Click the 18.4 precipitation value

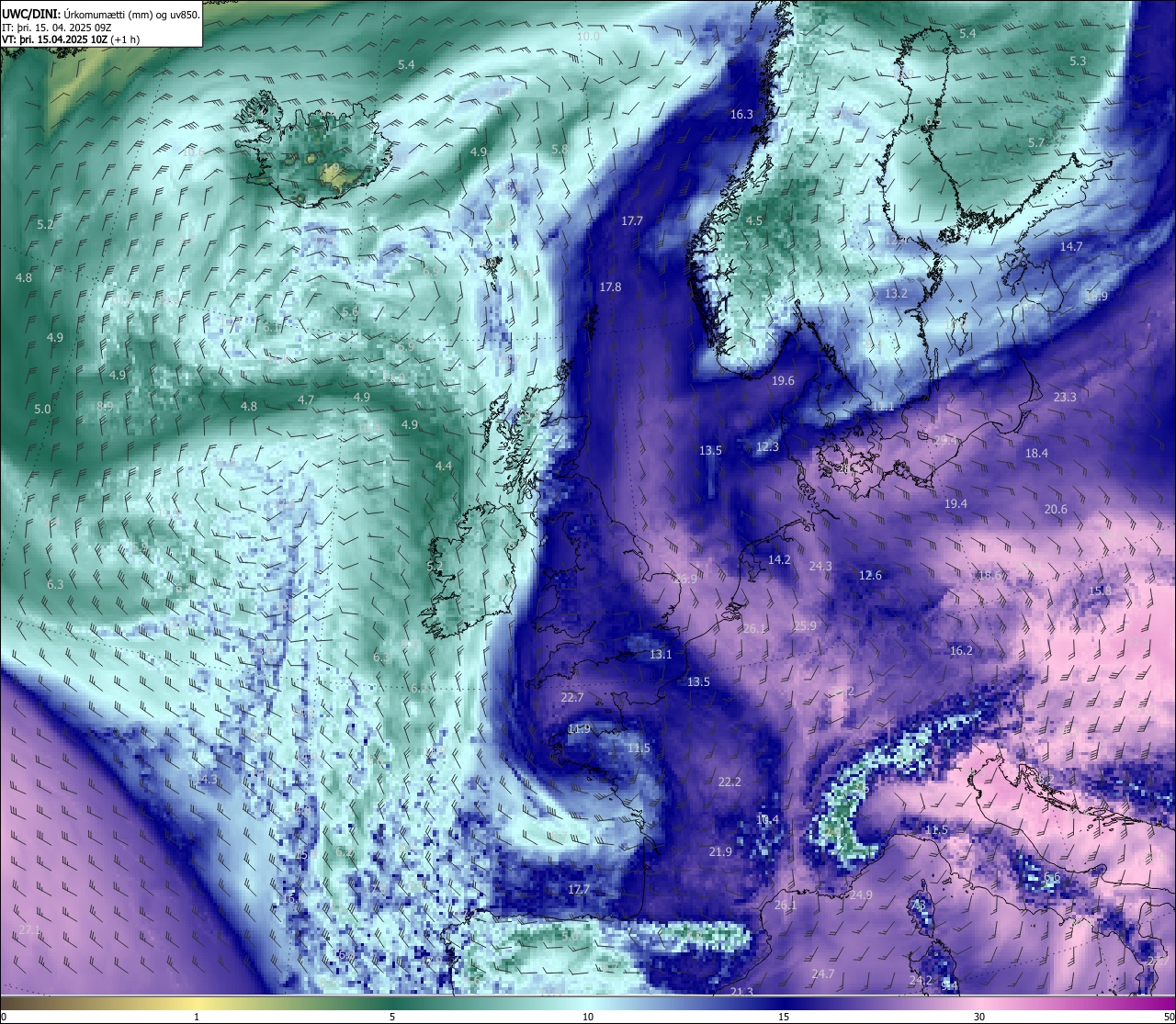[1036, 454]
